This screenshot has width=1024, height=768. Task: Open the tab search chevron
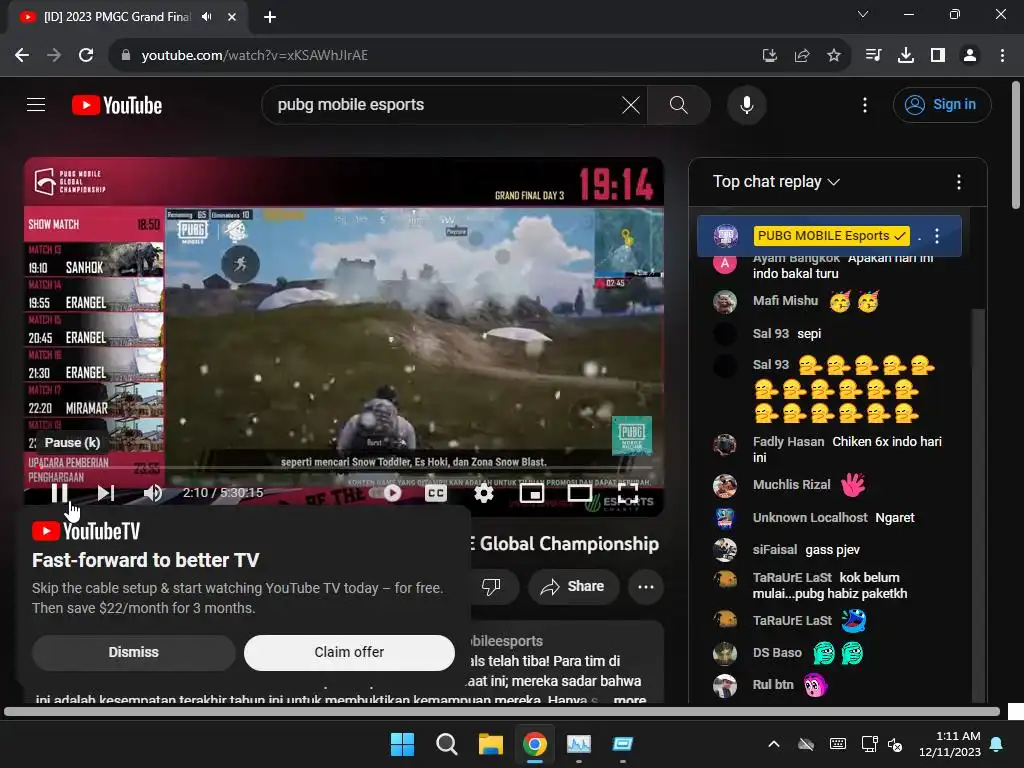[x=863, y=14]
